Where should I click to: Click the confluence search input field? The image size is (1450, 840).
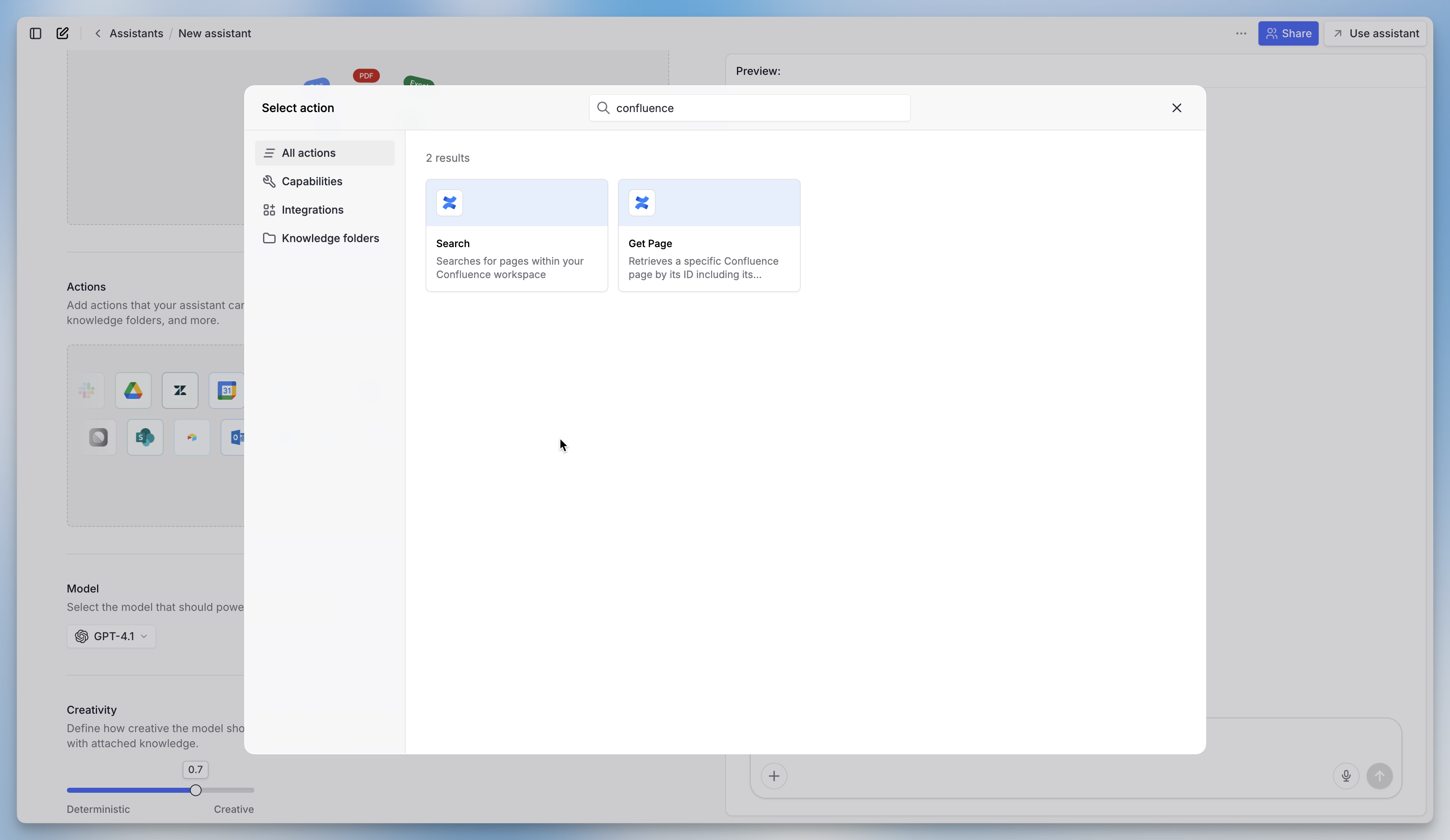(750, 108)
